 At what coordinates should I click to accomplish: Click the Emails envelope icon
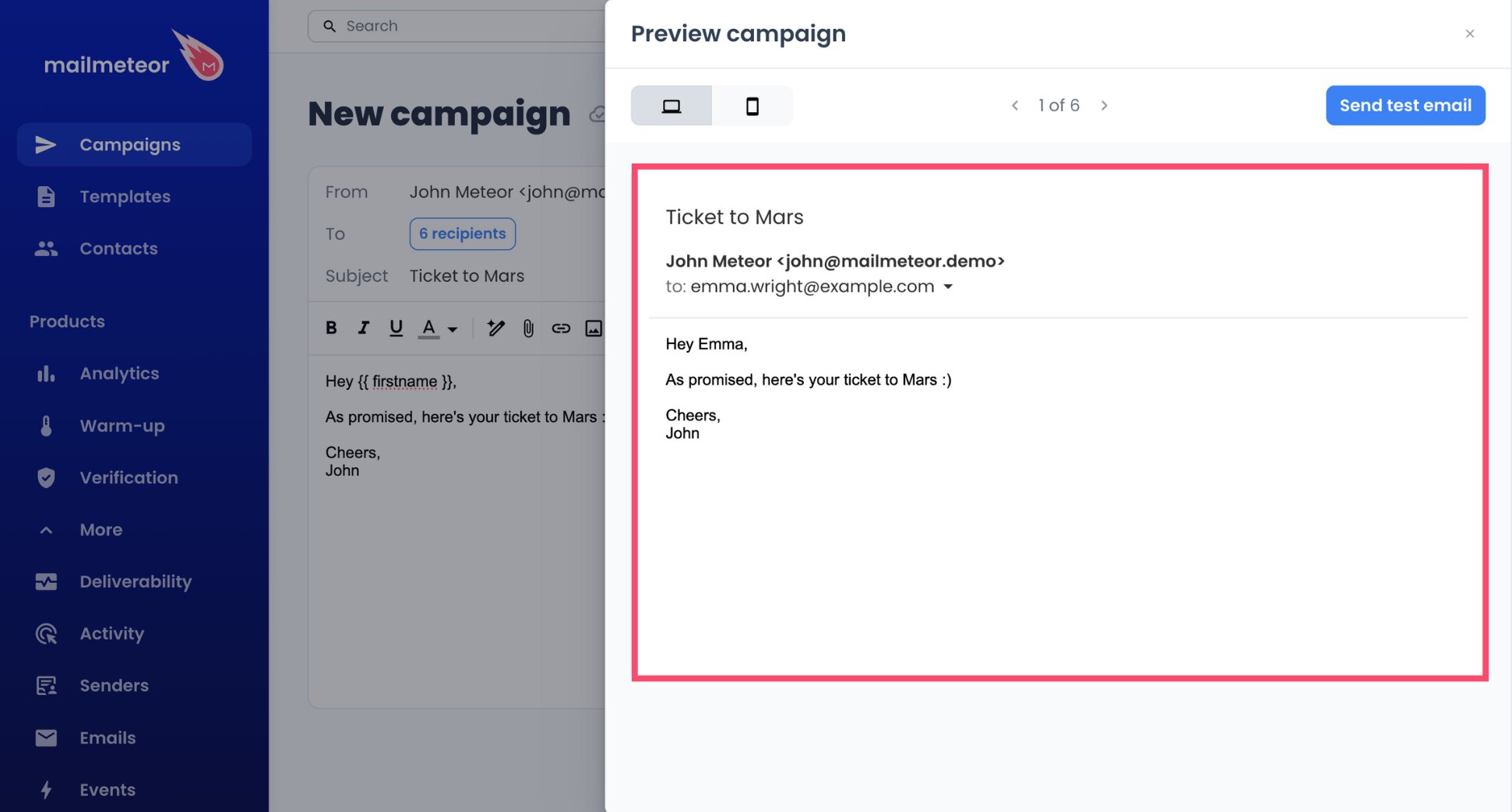pyautogui.click(x=46, y=738)
